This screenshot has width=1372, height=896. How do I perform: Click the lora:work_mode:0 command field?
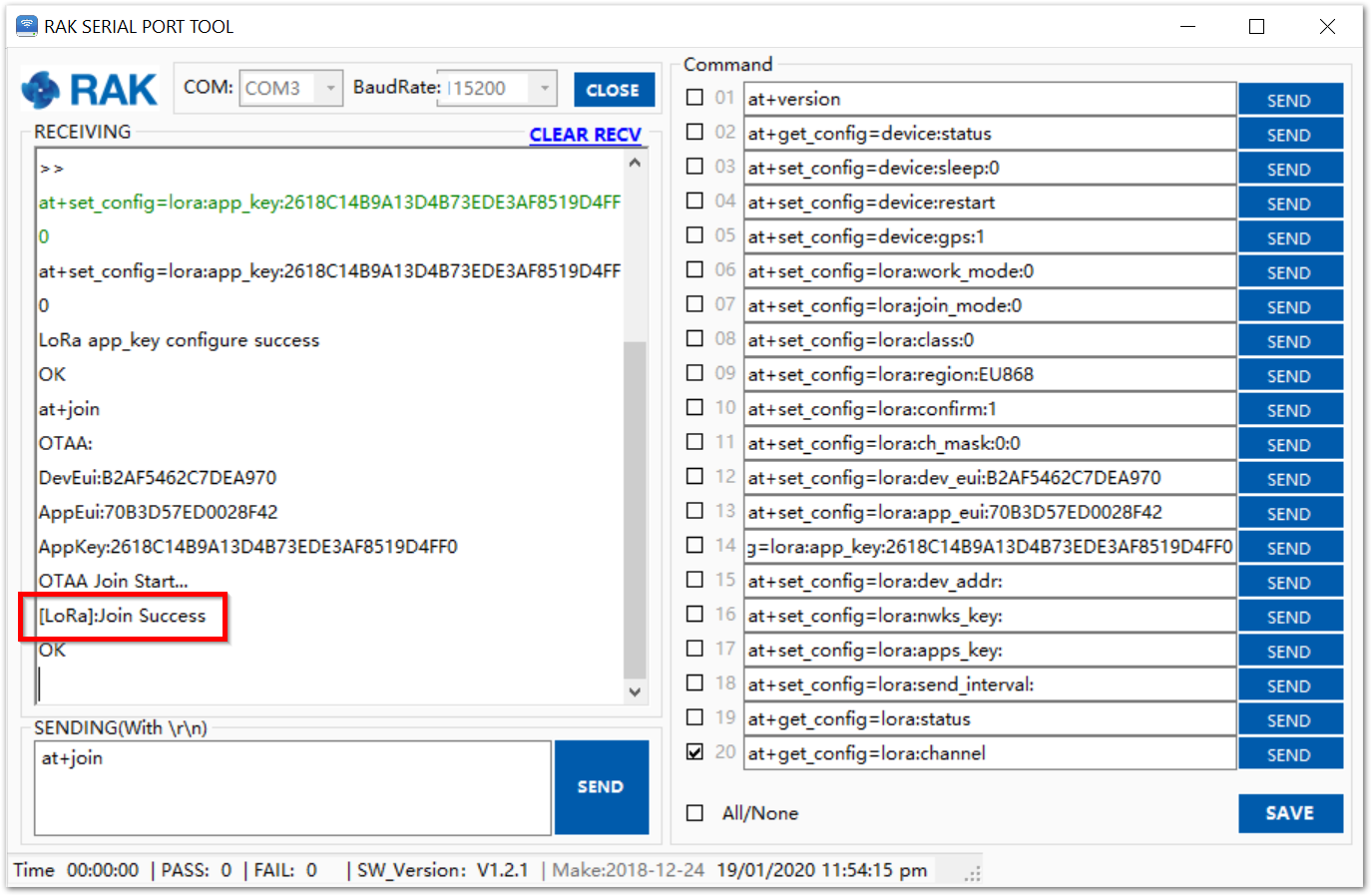[x=990, y=271]
